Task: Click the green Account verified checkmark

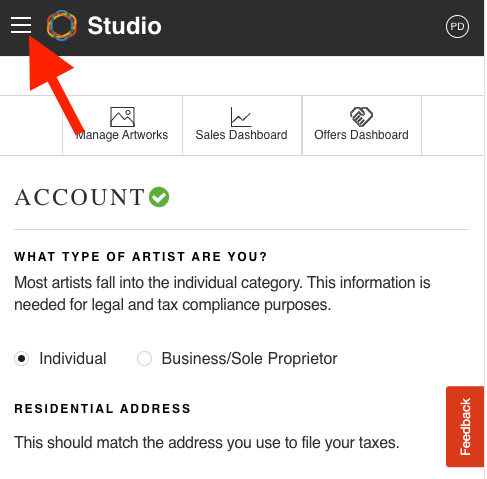Action: point(159,197)
